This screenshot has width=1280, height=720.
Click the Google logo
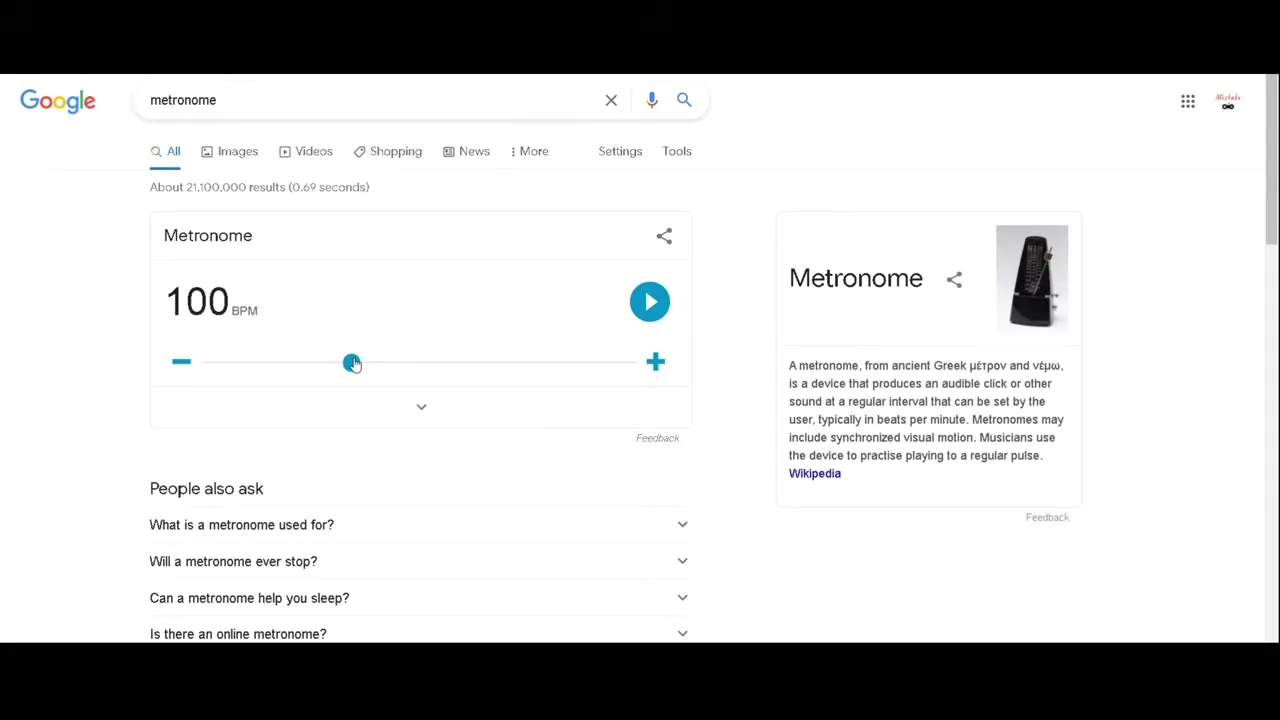pyautogui.click(x=58, y=101)
